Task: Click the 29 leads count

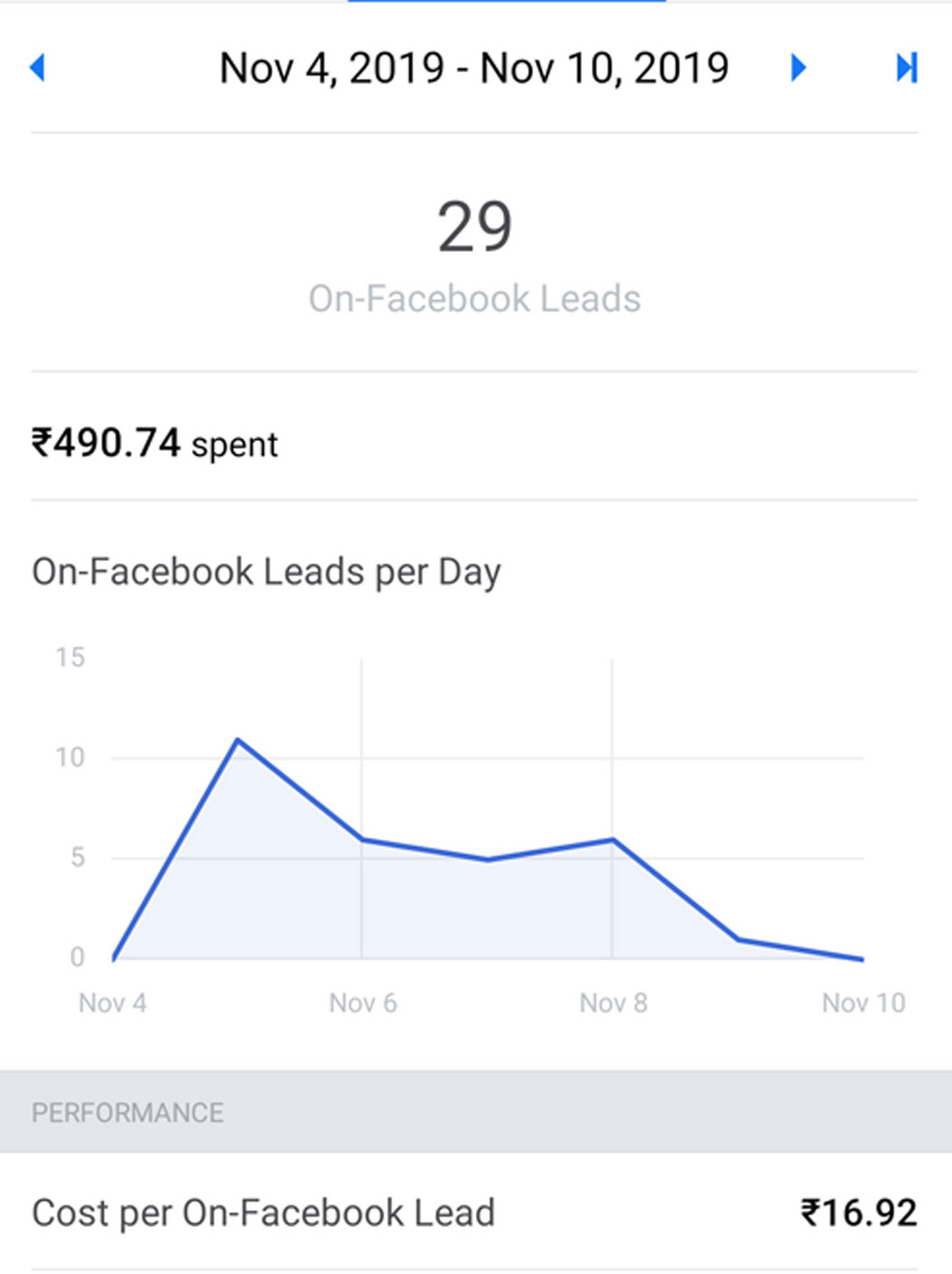Action: [x=475, y=227]
